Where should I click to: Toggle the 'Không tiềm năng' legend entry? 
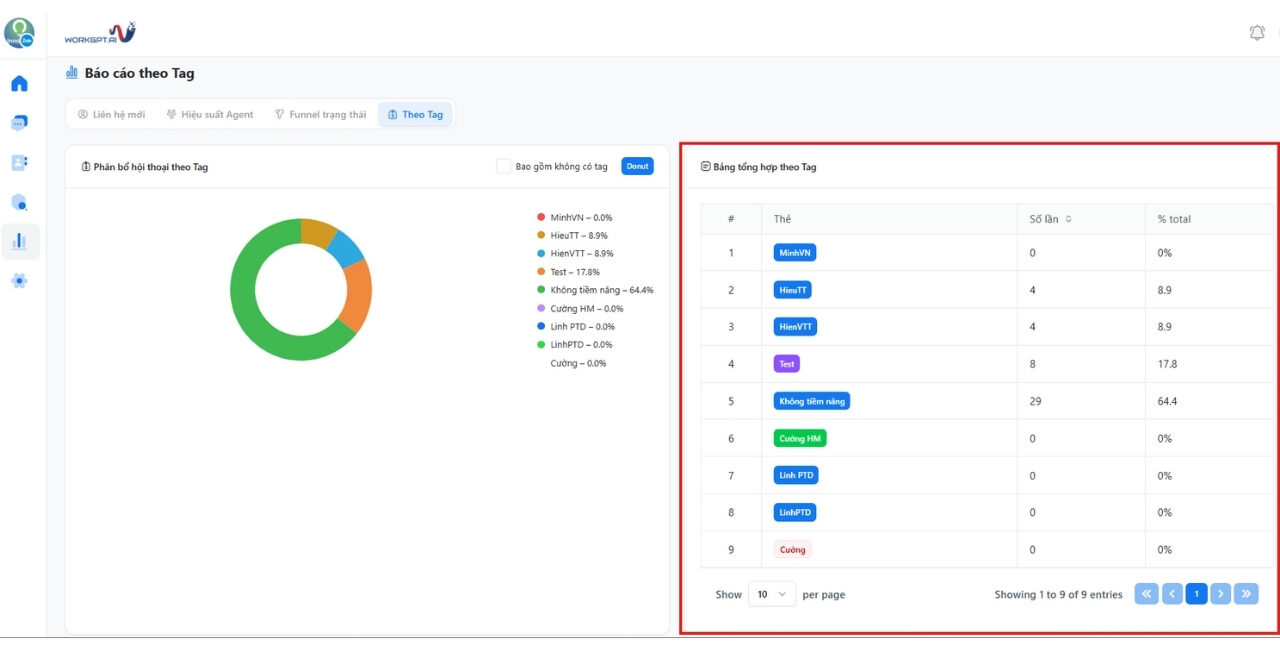coord(600,290)
